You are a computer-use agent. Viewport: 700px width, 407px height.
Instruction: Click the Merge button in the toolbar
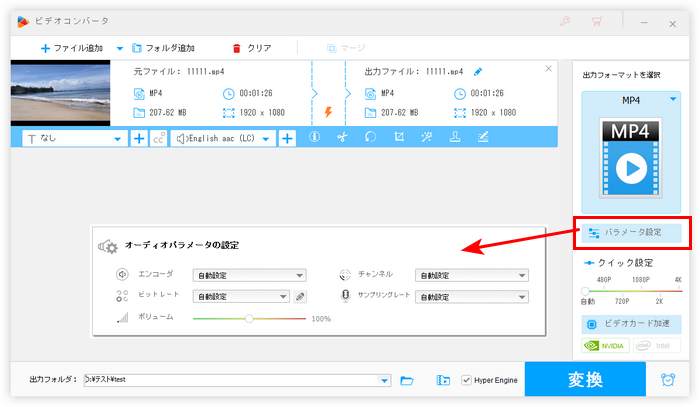[346, 48]
